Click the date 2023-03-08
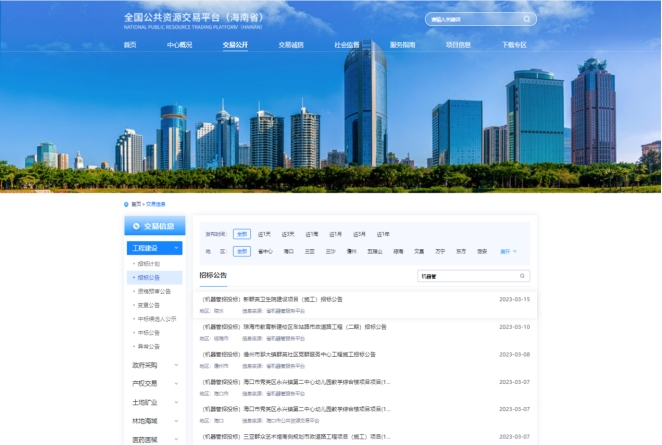Viewport: 662px width, 445px height. click(514, 354)
